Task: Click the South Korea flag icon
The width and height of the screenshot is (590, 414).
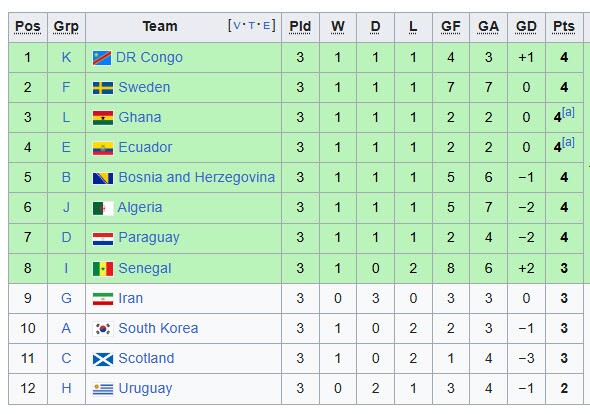Action: pos(103,329)
